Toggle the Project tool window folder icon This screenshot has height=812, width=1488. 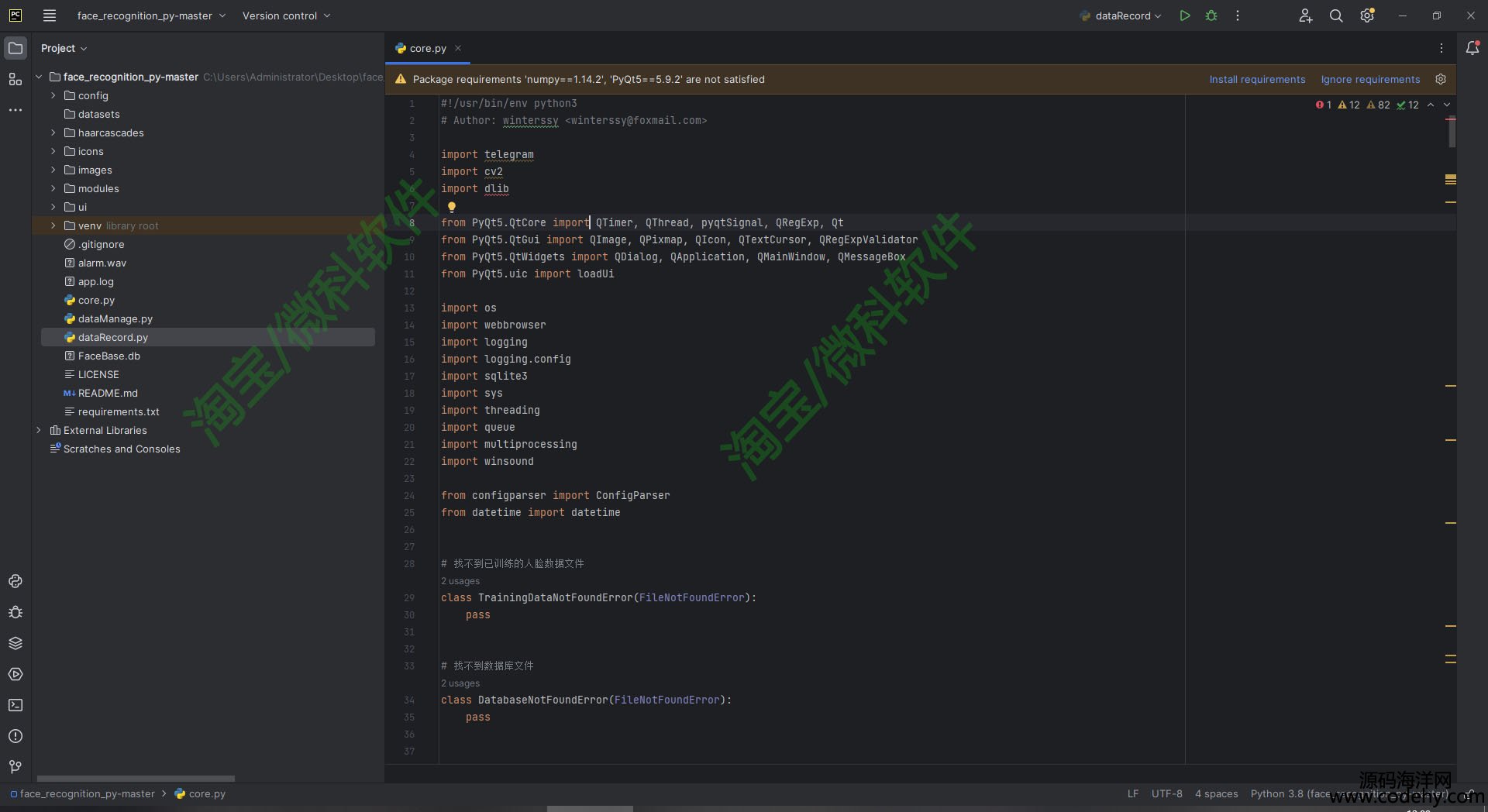15,48
